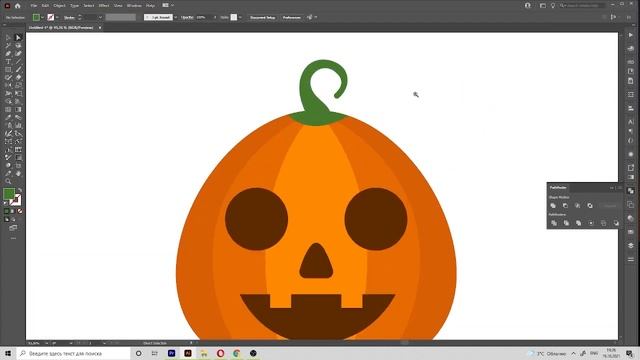Click the Intersect shape mode icon
This screenshot has height=360, width=640.
(578, 205)
